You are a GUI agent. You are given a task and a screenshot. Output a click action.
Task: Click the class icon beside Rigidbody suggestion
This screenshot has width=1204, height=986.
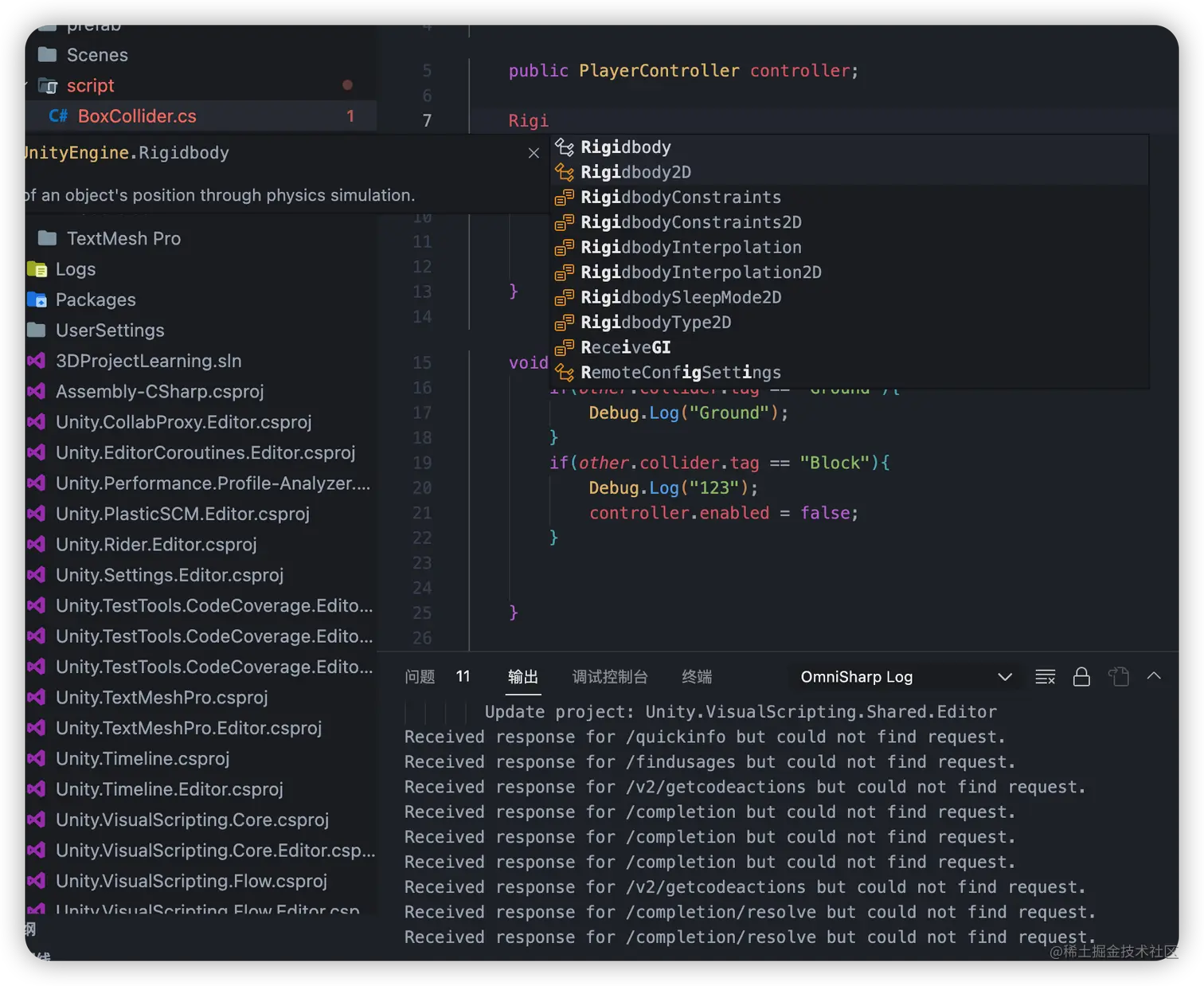[x=565, y=147]
